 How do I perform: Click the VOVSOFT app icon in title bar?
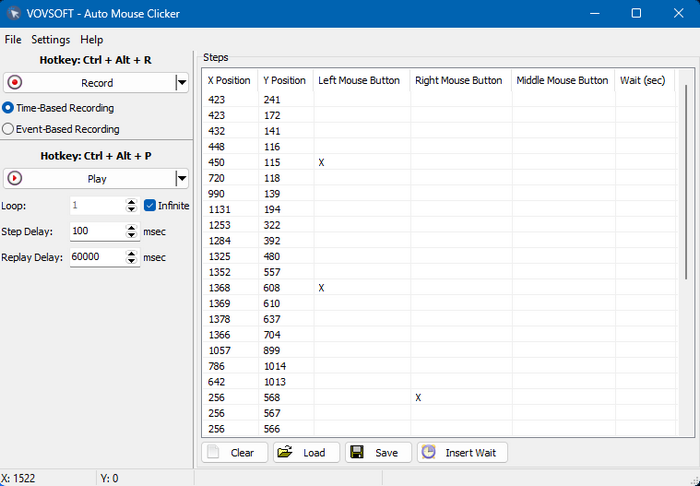pyautogui.click(x=14, y=13)
